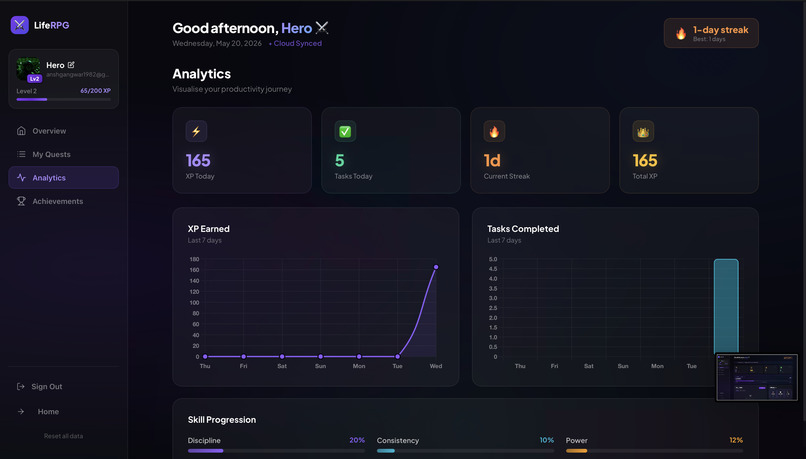Click the Reset all data link
Image resolution: width=806 pixels, height=459 pixels.
tap(63, 436)
